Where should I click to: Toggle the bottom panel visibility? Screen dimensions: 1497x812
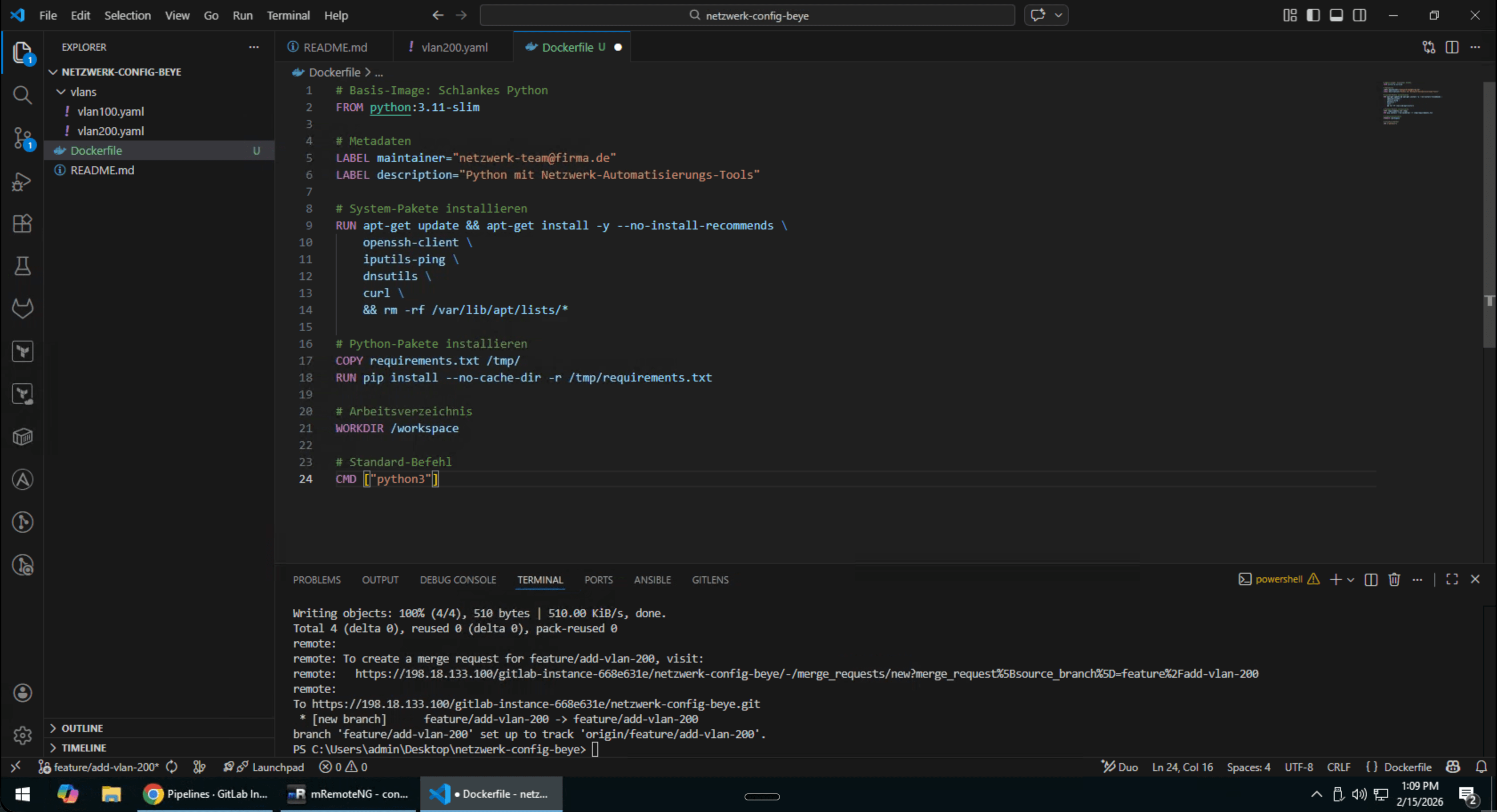click(1336, 15)
